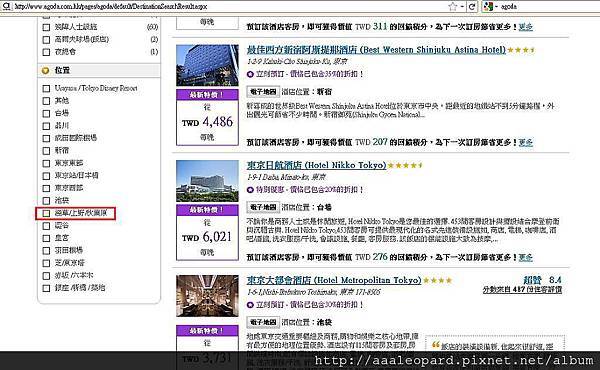Tick the 淺草/上野/秋葉原 location checkbox
Screen dimensions: 600x370
tap(46, 213)
